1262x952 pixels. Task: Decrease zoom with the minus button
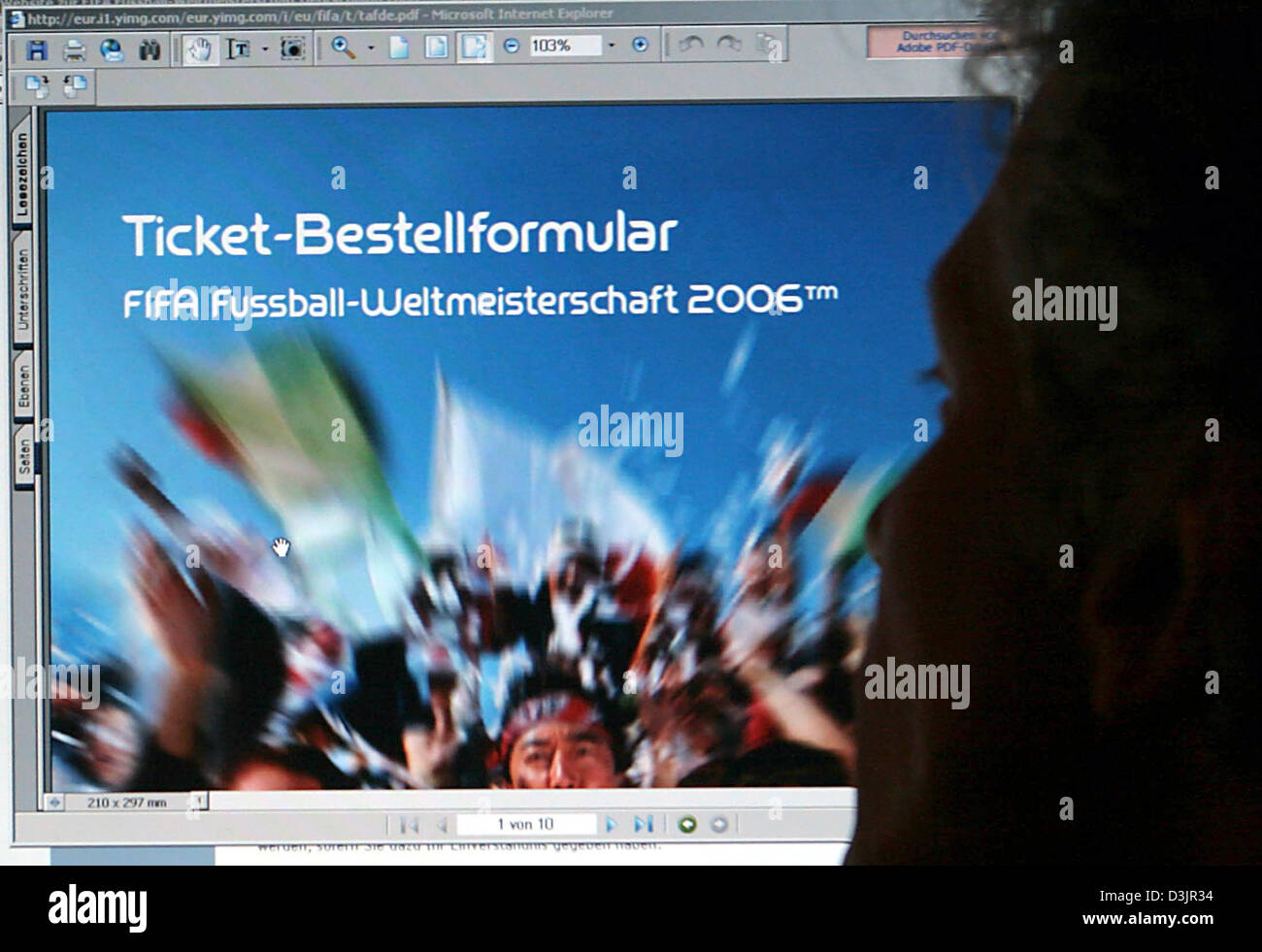click(x=512, y=46)
